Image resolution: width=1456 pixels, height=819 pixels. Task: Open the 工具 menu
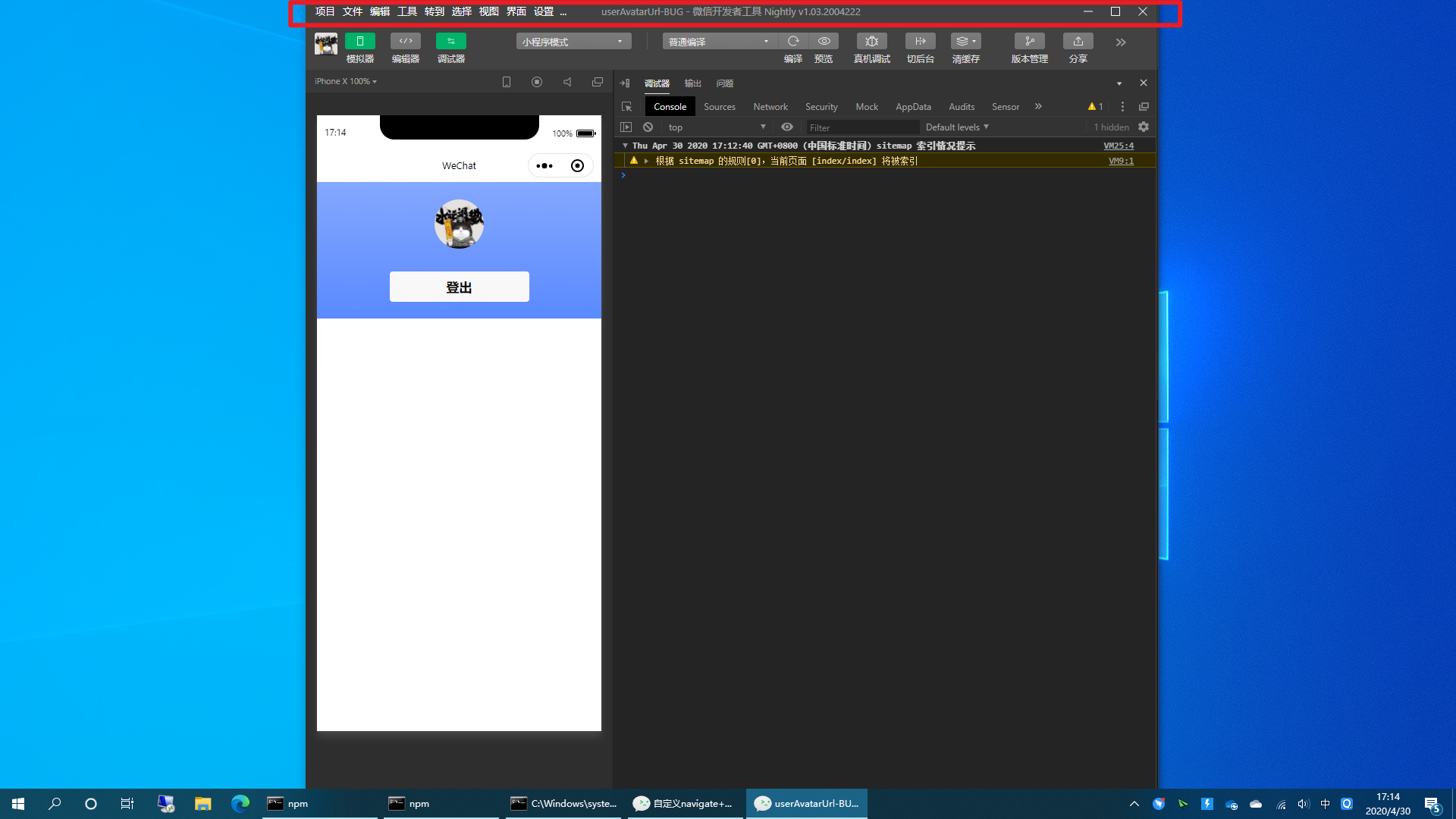(406, 11)
